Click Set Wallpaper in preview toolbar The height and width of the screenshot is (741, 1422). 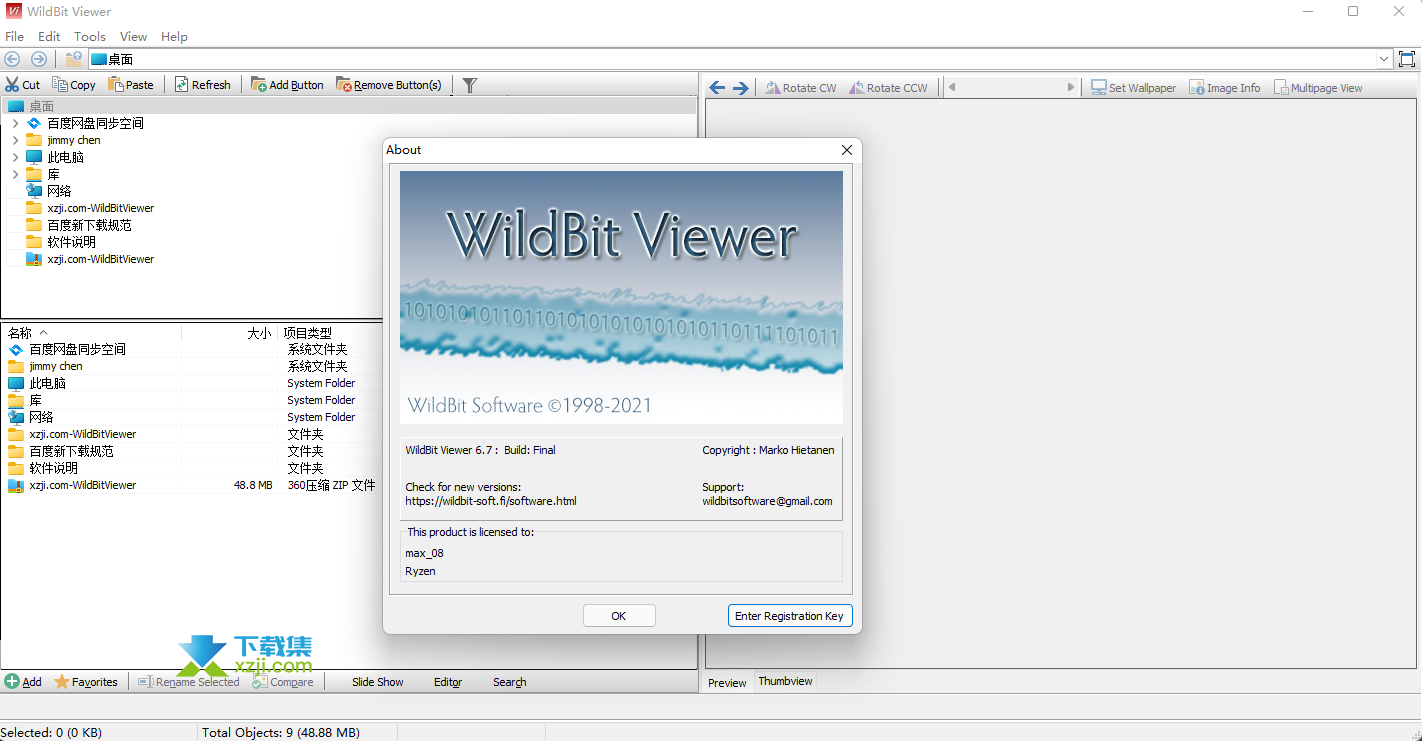point(1133,88)
